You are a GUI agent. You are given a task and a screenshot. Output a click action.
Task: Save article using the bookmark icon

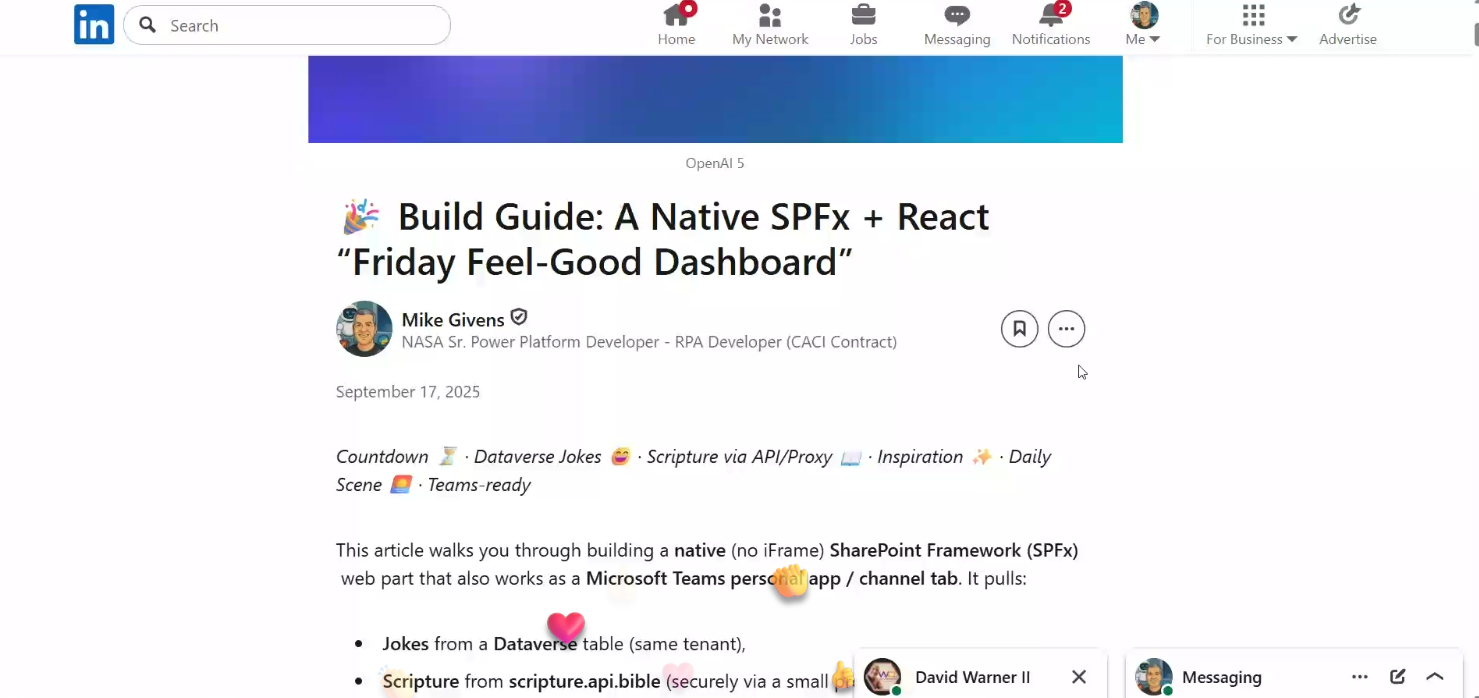(x=1019, y=329)
